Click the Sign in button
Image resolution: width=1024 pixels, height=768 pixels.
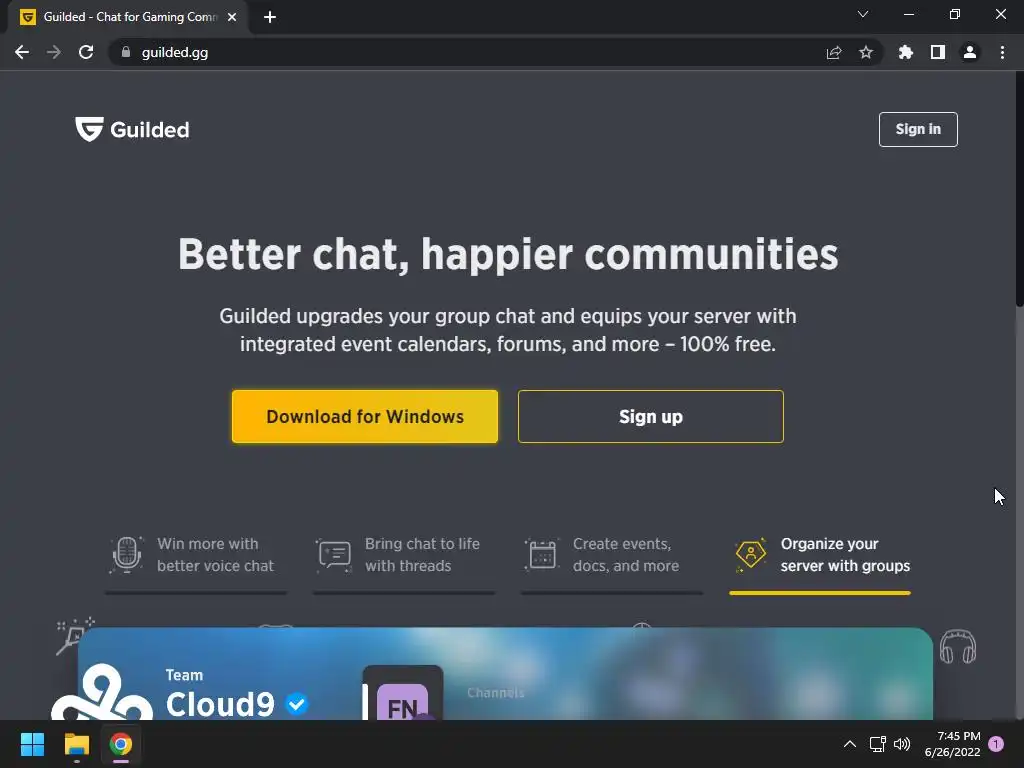coord(918,129)
